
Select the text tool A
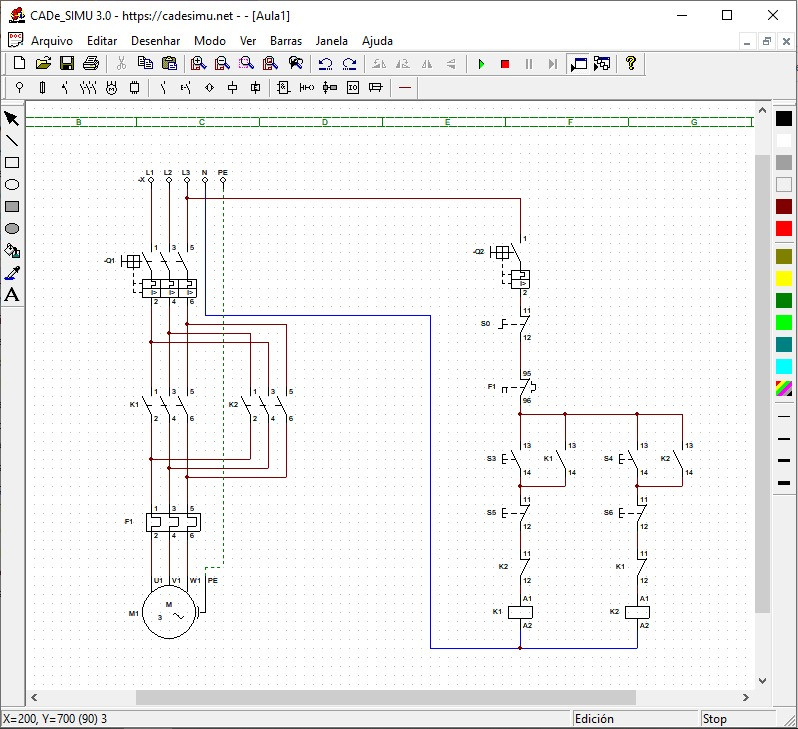click(x=12, y=295)
